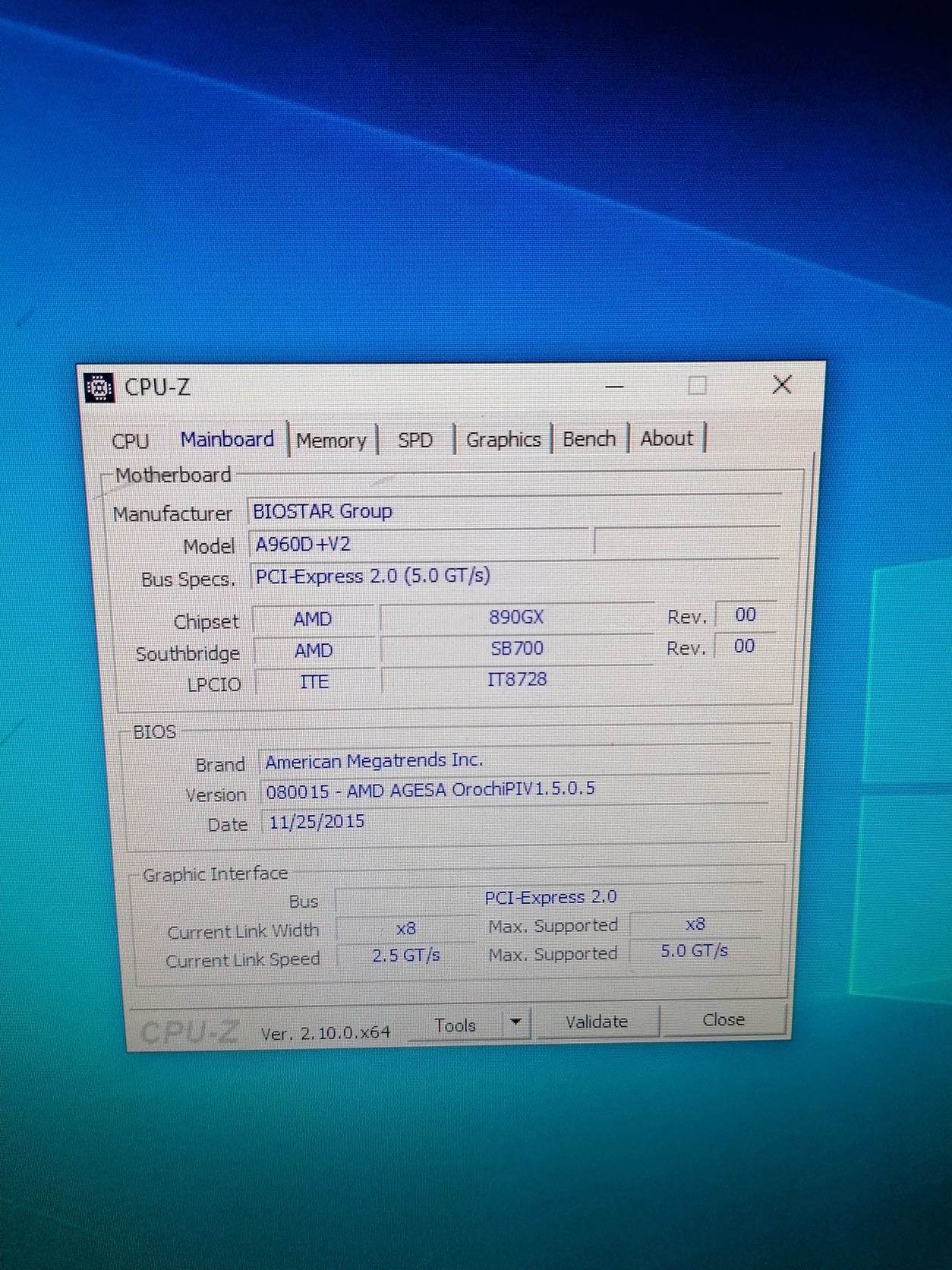
Task: Click the BIOS version 080015 field
Action: (x=515, y=790)
